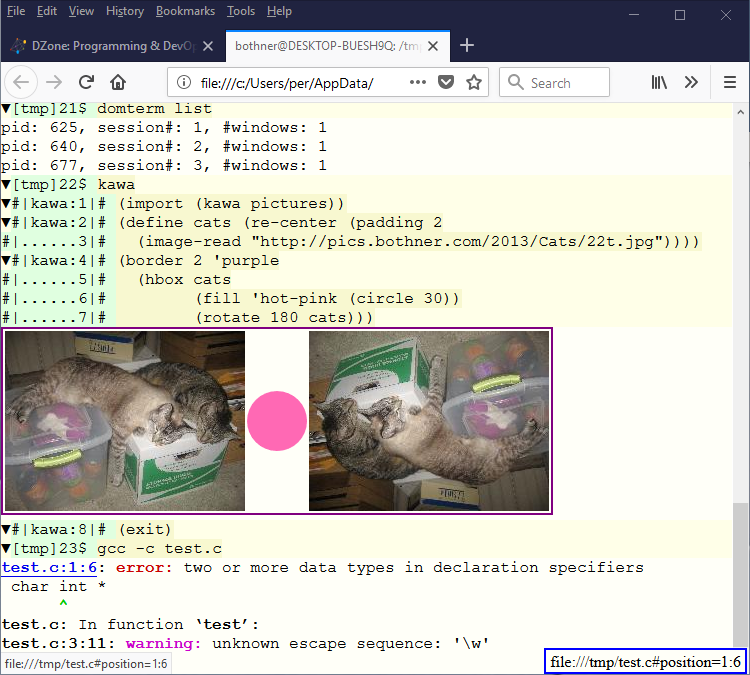Switch to the DZone Programming tab
Viewport: 750px width, 675px height.
tap(110, 45)
